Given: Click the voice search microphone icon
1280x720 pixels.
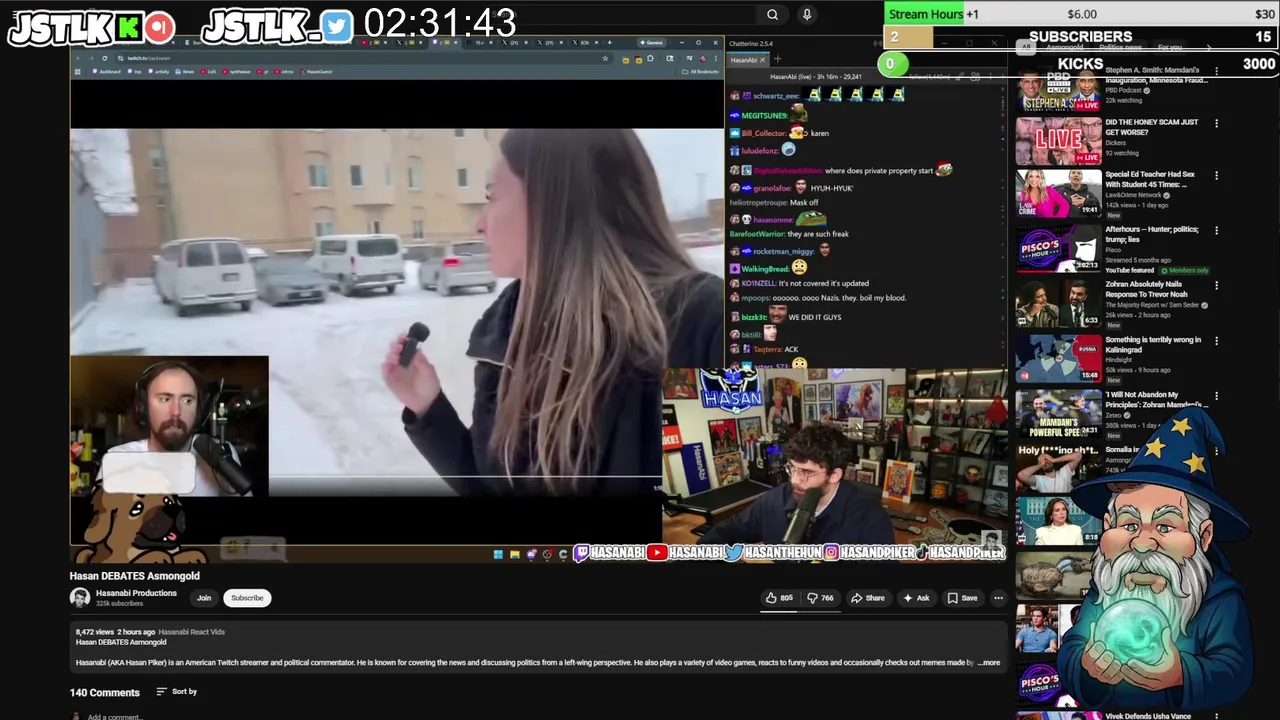Looking at the screenshot, I should pyautogui.click(x=806, y=14).
